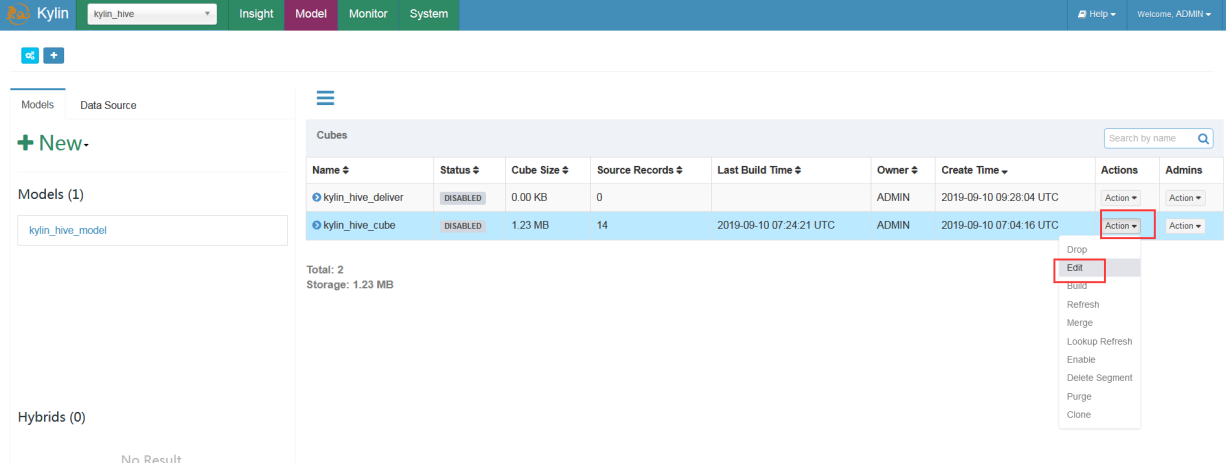The width and height of the screenshot is (1226, 463).
Task: Click the Kylin logo icon
Action: (x=19, y=14)
